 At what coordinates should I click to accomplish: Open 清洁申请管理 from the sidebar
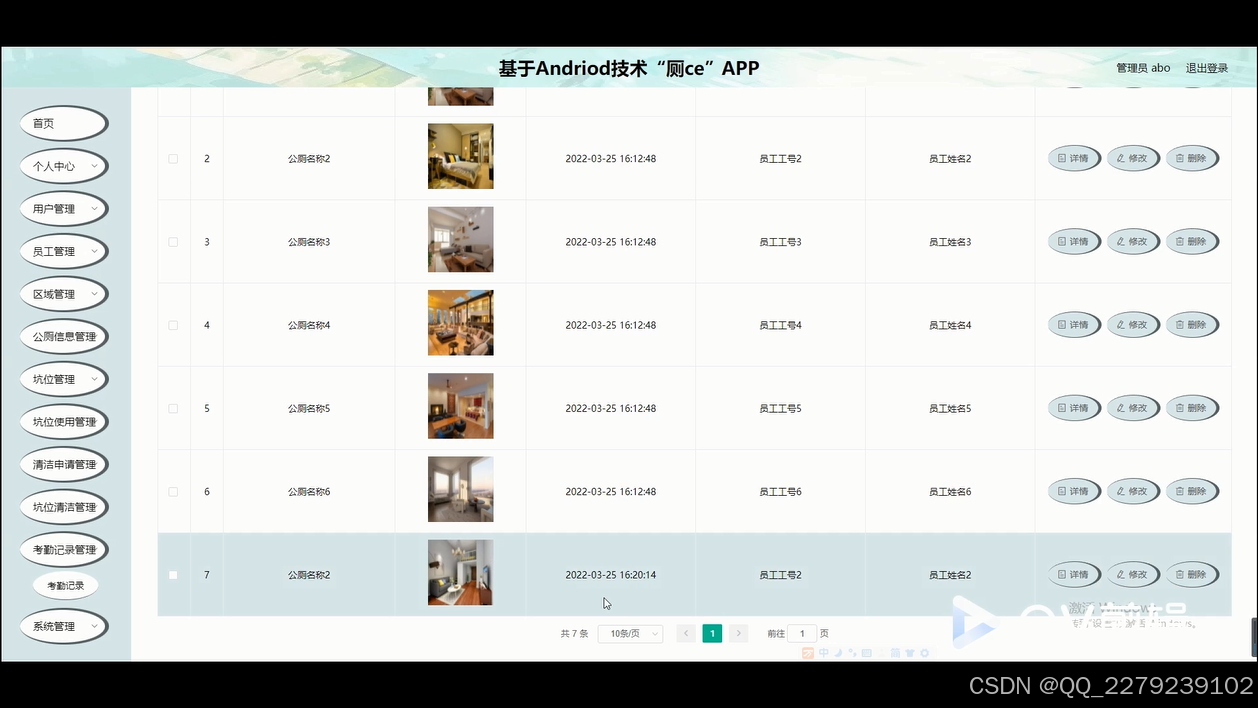63,464
